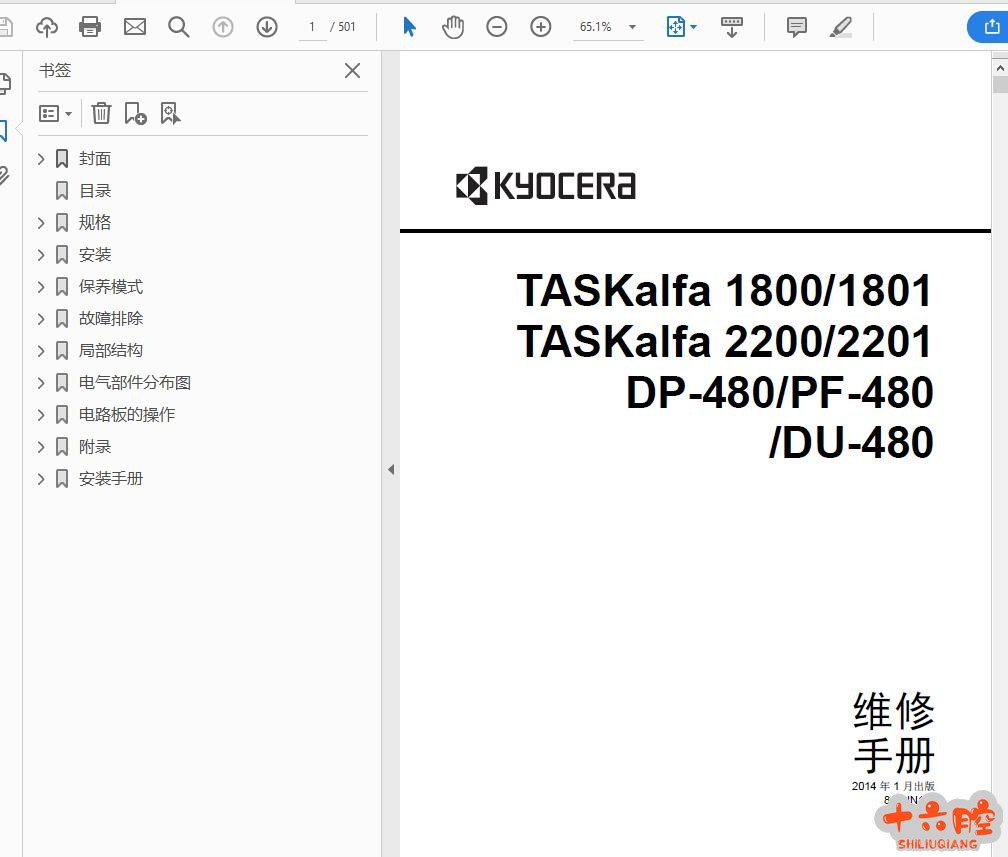Screen dimensions: 1008x857
Task: Expand the 故障排除 bookmark
Action: point(41,319)
